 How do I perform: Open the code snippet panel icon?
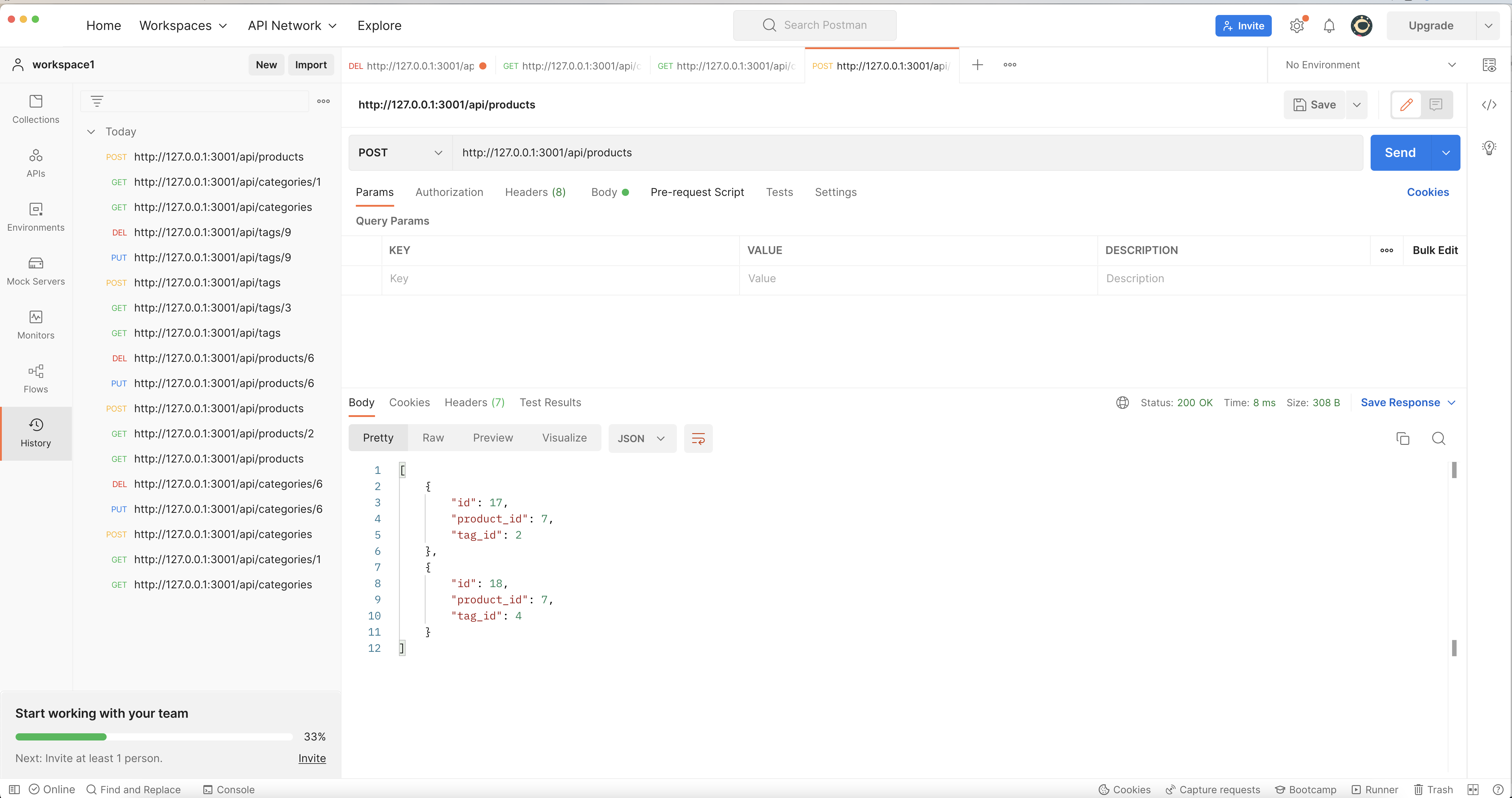[1489, 105]
